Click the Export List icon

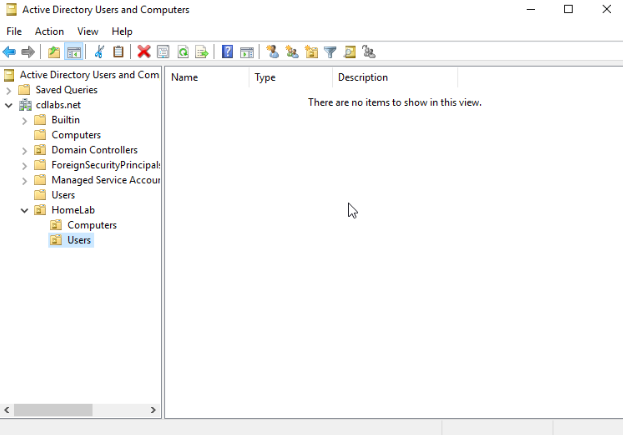(x=202, y=52)
